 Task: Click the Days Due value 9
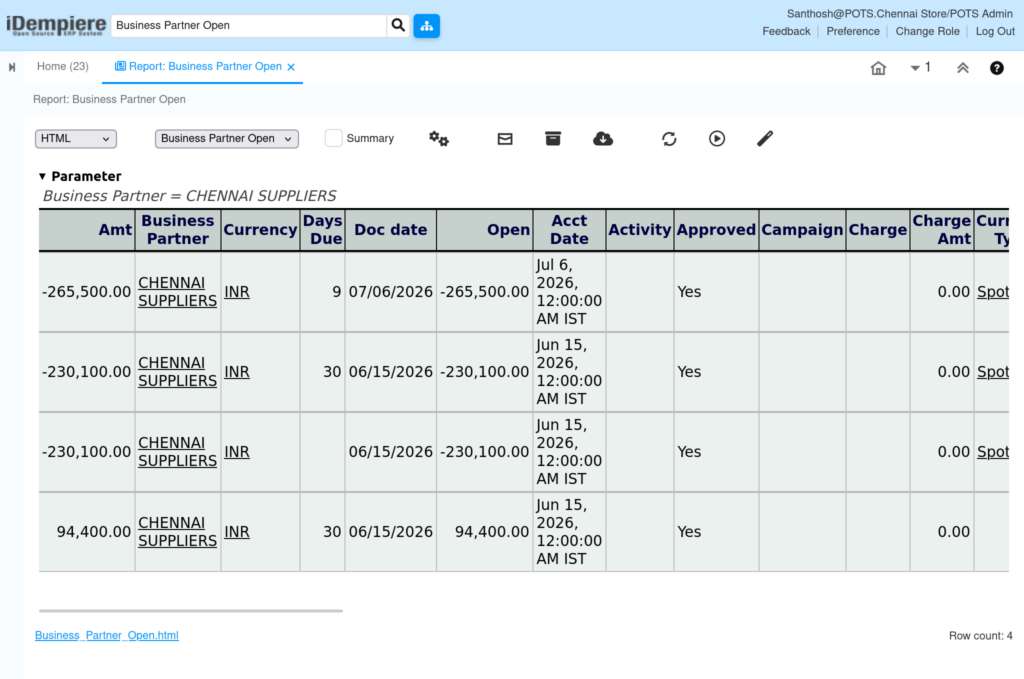coord(336,292)
